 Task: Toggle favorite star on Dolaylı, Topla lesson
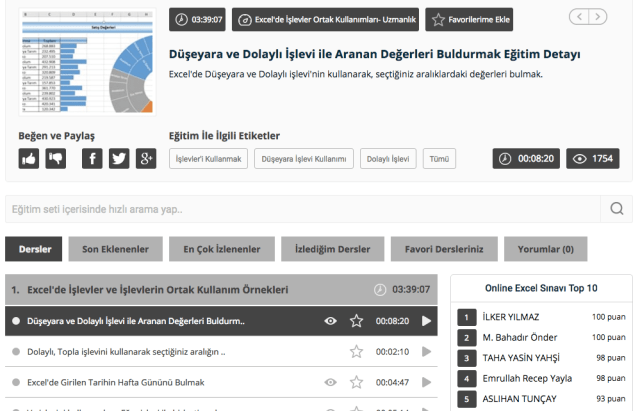coord(356,352)
